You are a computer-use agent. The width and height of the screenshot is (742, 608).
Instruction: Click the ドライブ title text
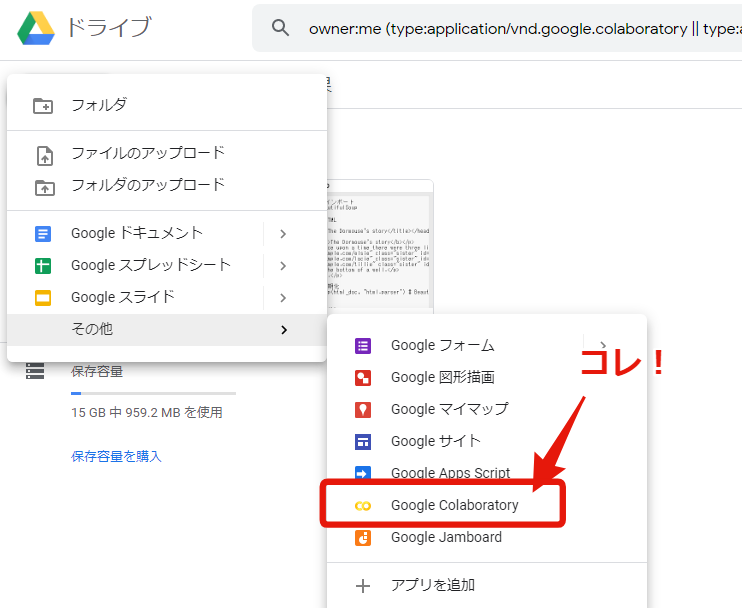(x=109, y=27)
